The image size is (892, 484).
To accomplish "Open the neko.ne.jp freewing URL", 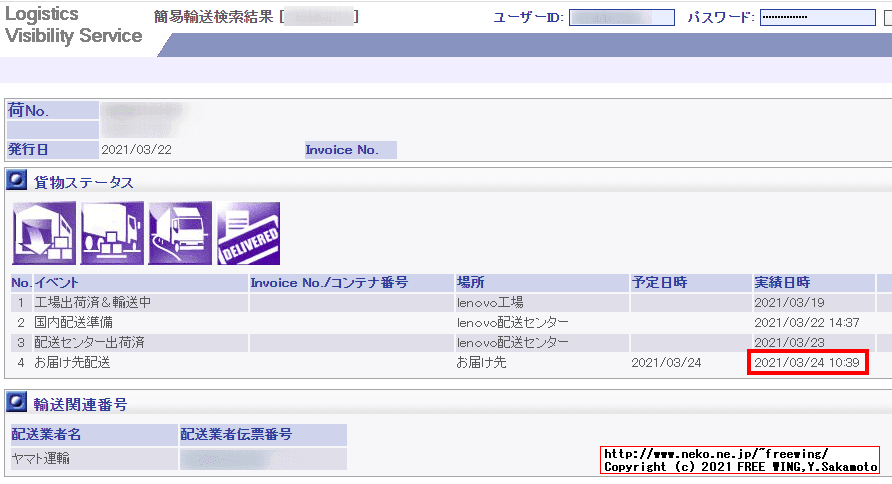I will click(x=716, y=453).
